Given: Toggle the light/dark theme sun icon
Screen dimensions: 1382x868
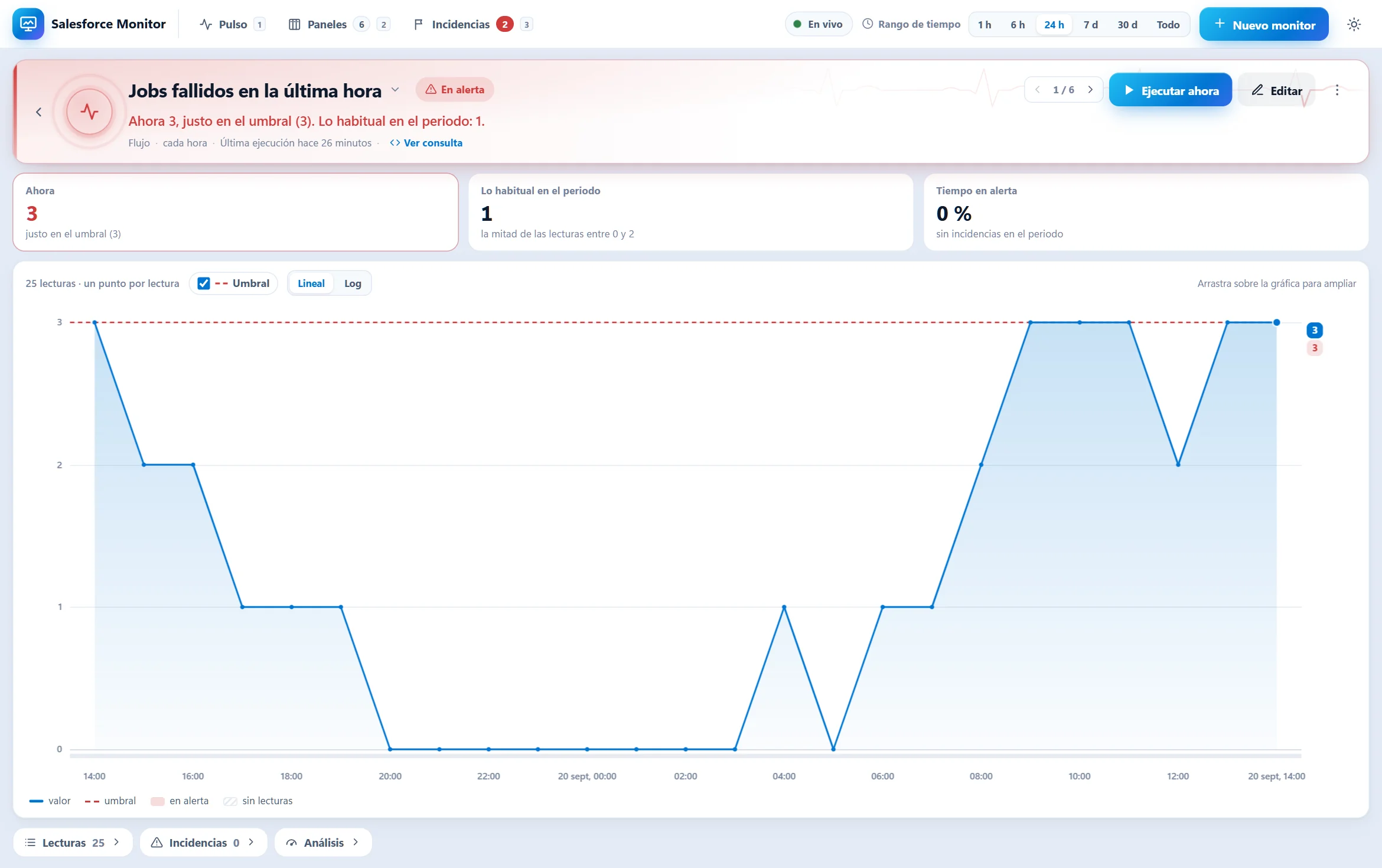Looking at the screenshot, I should tap(1354, 25).
